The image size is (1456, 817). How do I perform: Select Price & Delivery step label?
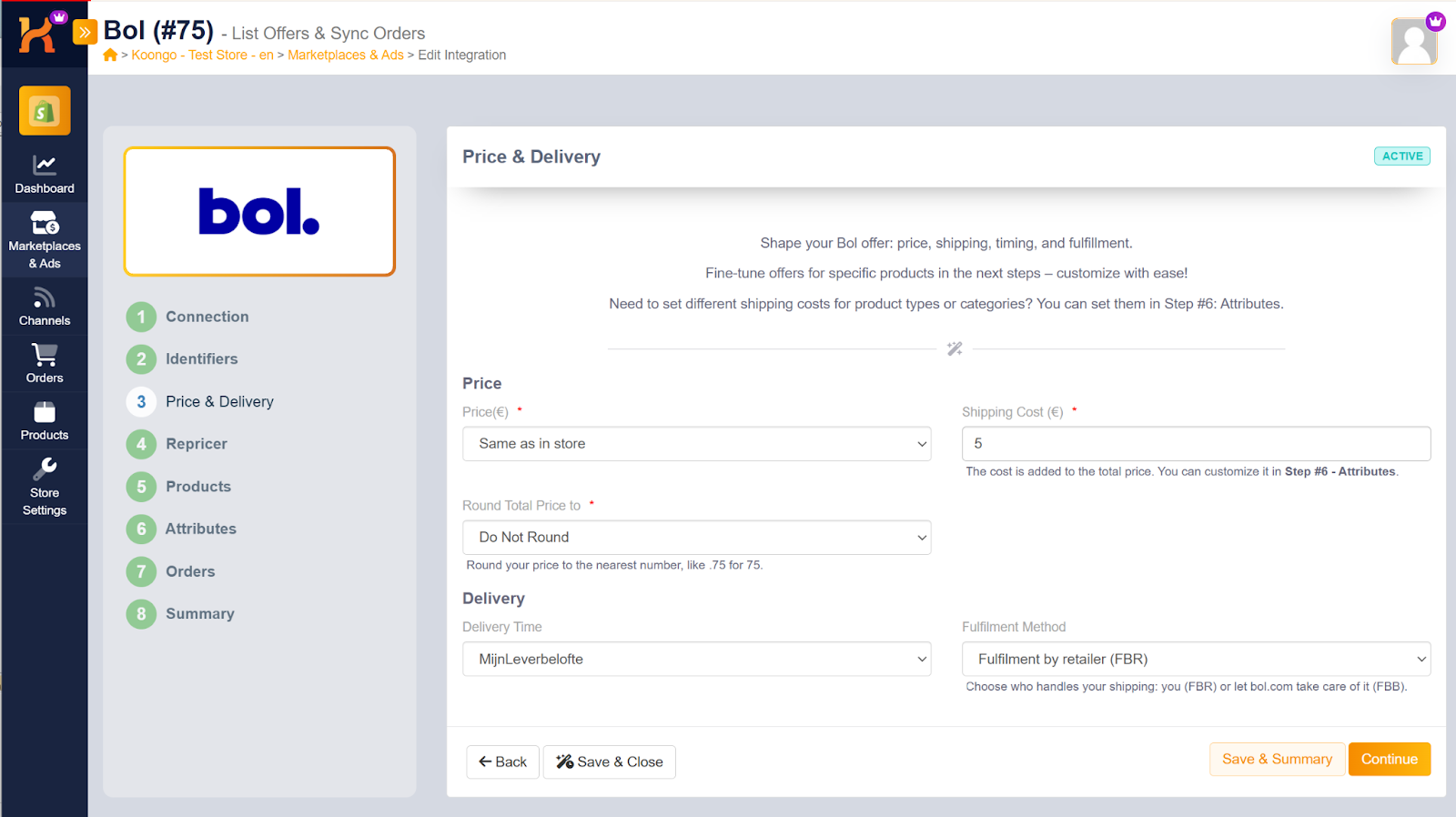tap(219, 401)
